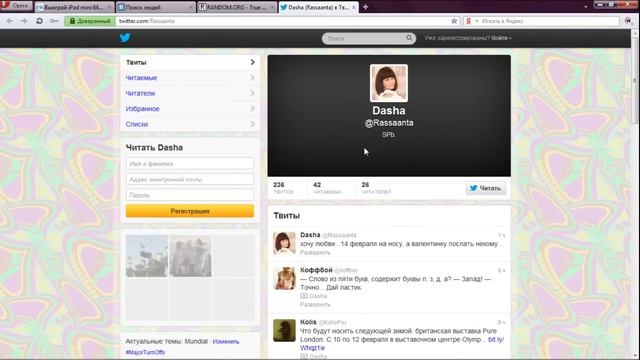Close the Dasha Twitter tab
Viewport: 640px width, 360px height.
(x=353, y=7)
